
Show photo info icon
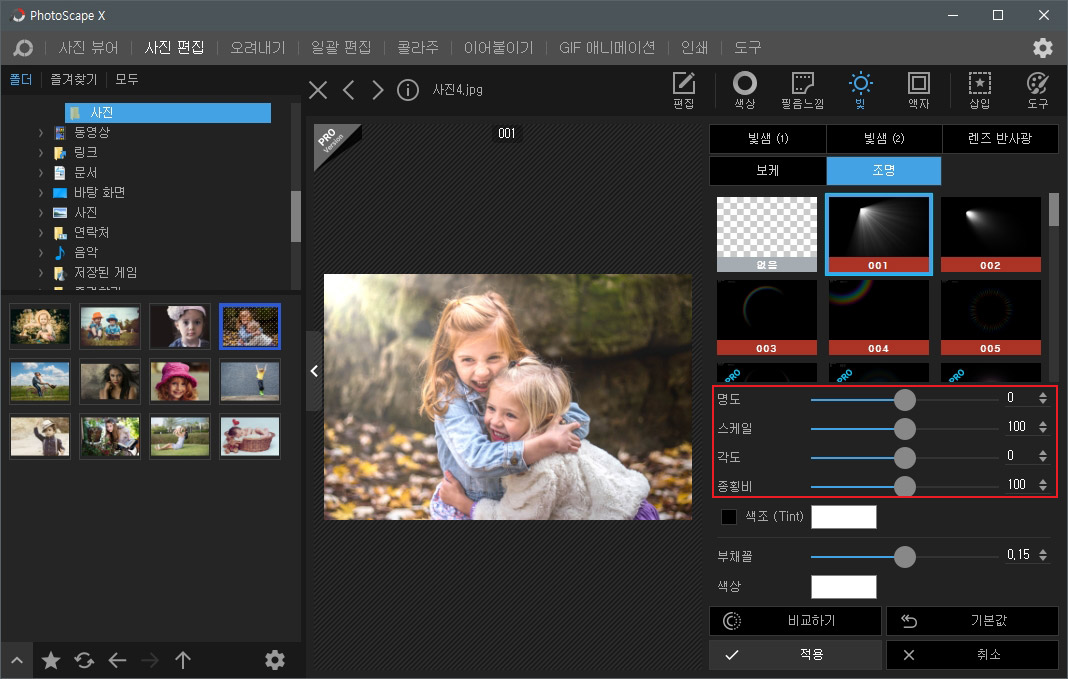tap(408, 90)
